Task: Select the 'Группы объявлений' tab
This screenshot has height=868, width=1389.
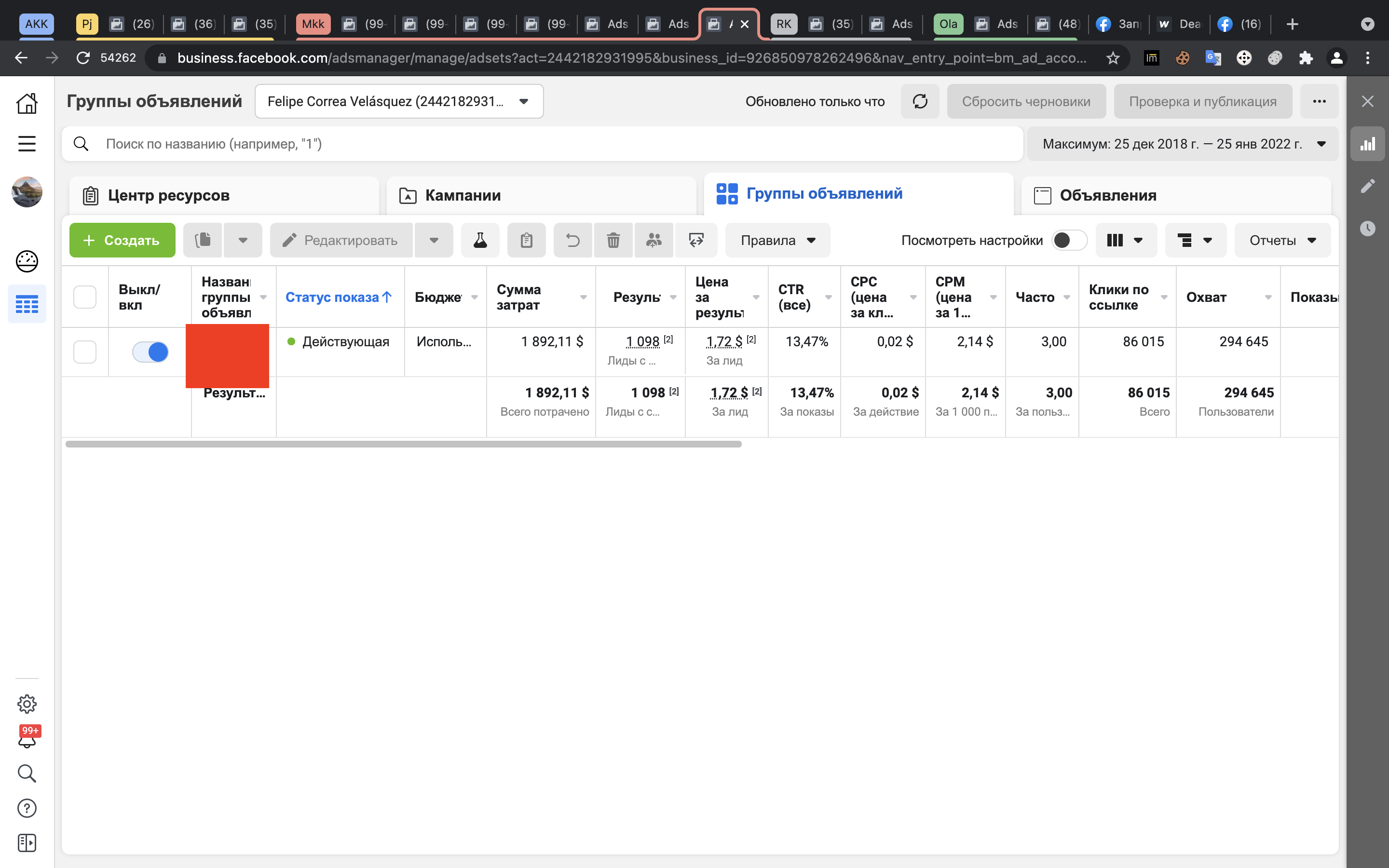Action: point(858,194)
